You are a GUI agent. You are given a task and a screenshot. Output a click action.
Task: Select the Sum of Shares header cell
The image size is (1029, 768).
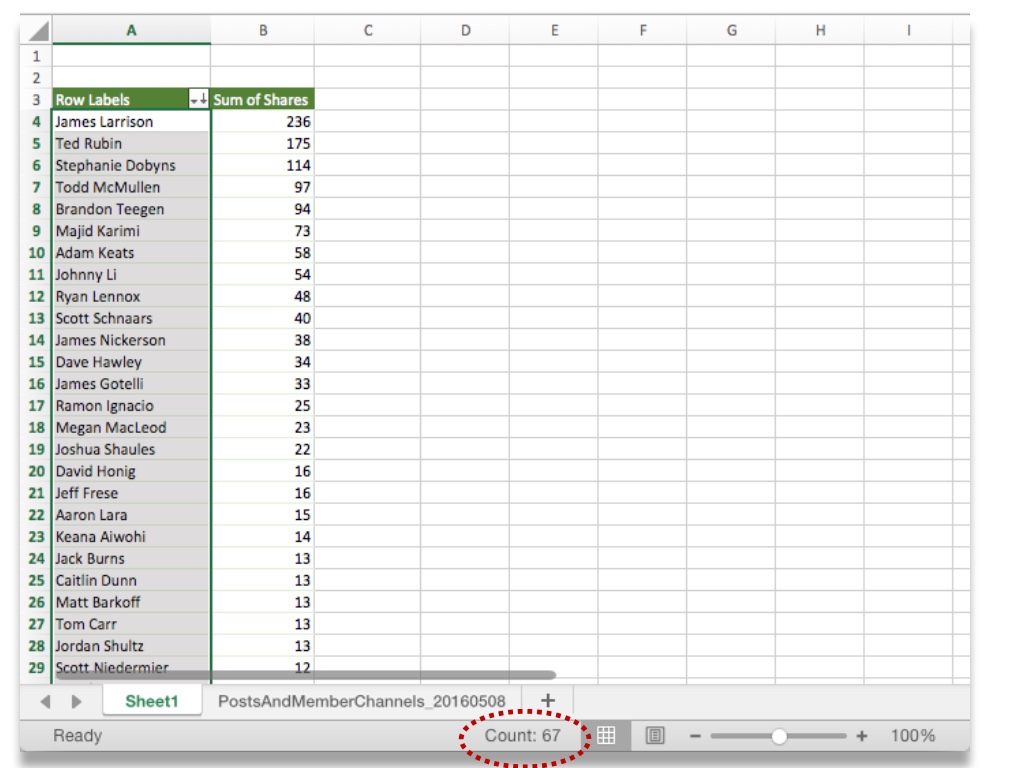[262, 99]
